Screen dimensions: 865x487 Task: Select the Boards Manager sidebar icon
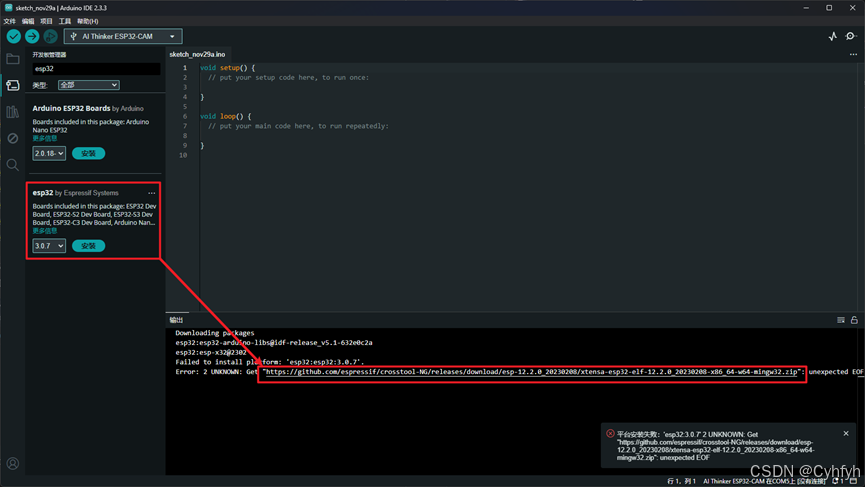point(13,85)
